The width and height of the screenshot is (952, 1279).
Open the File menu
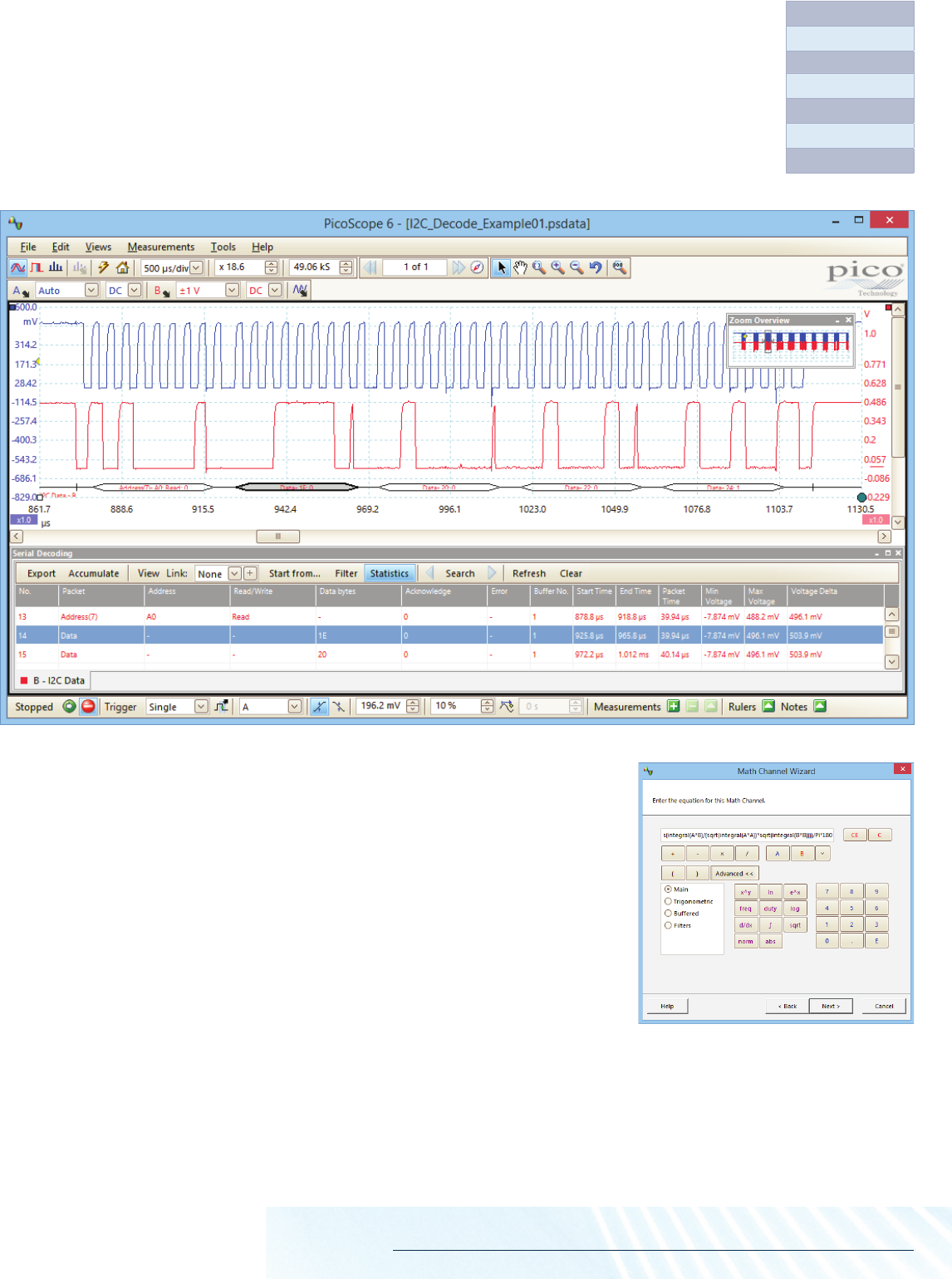(x=28, y=247)
